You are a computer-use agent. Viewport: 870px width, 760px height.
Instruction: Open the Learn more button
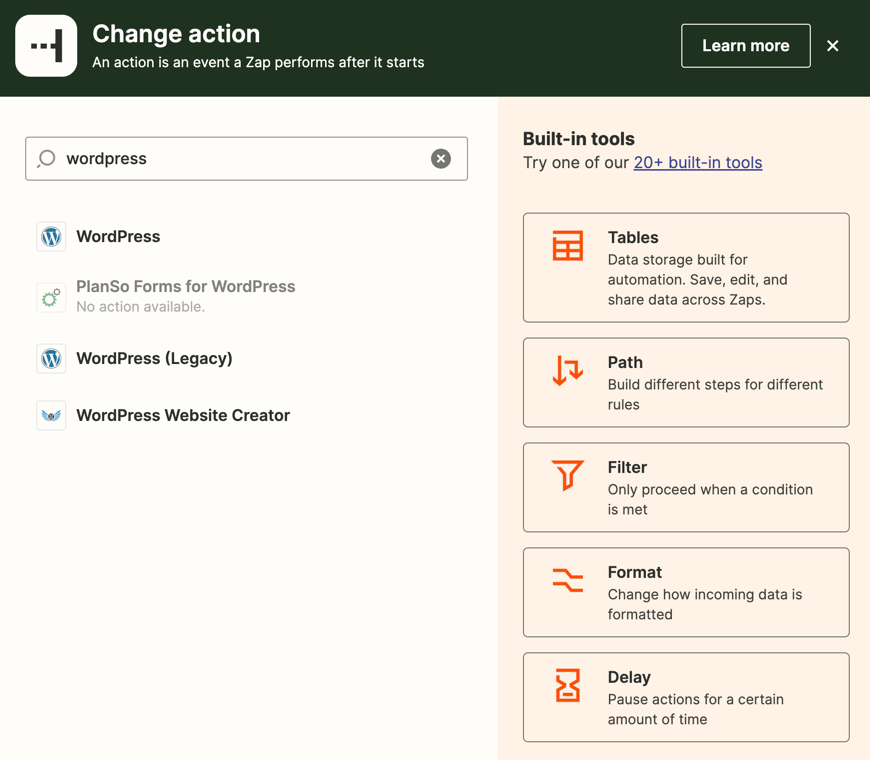click(746, 46)
